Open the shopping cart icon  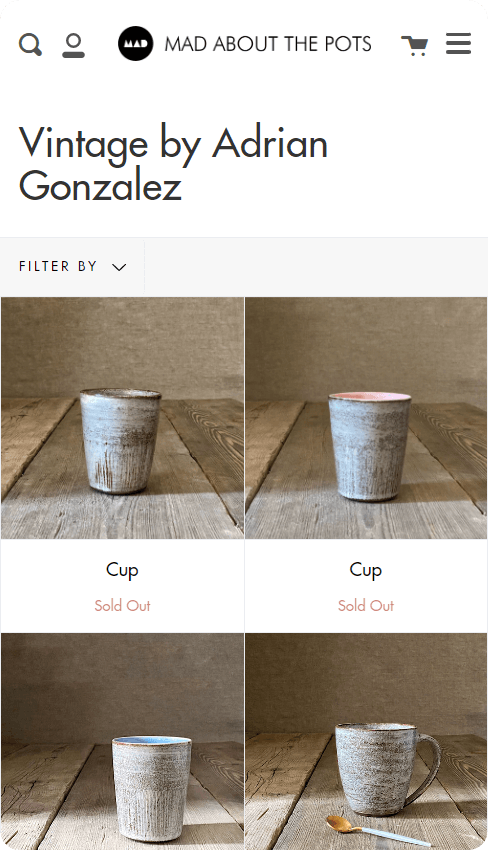tap(415, 46)
